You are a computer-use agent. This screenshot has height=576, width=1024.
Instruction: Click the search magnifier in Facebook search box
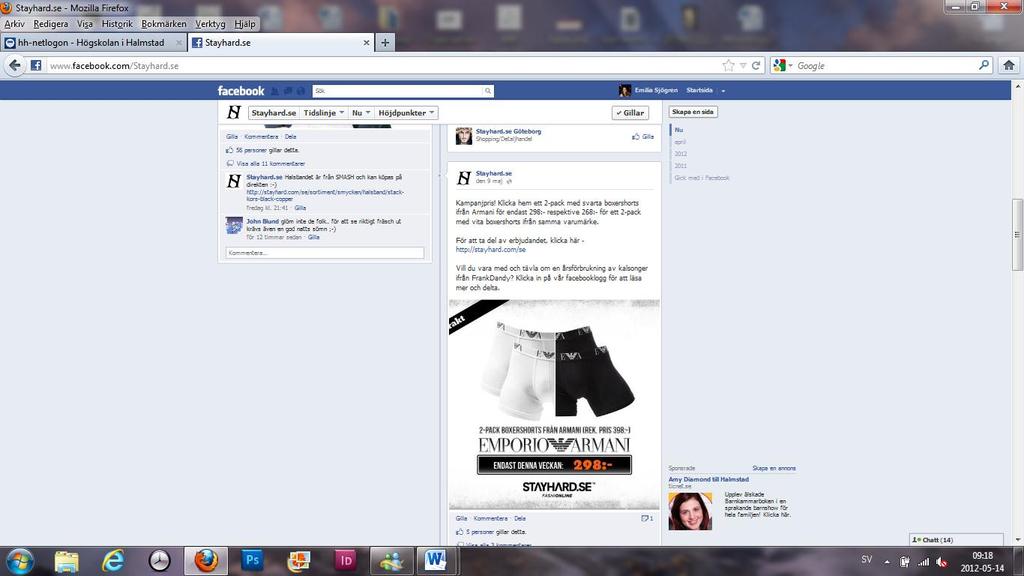pyautogui.click(x=487, y=91)
